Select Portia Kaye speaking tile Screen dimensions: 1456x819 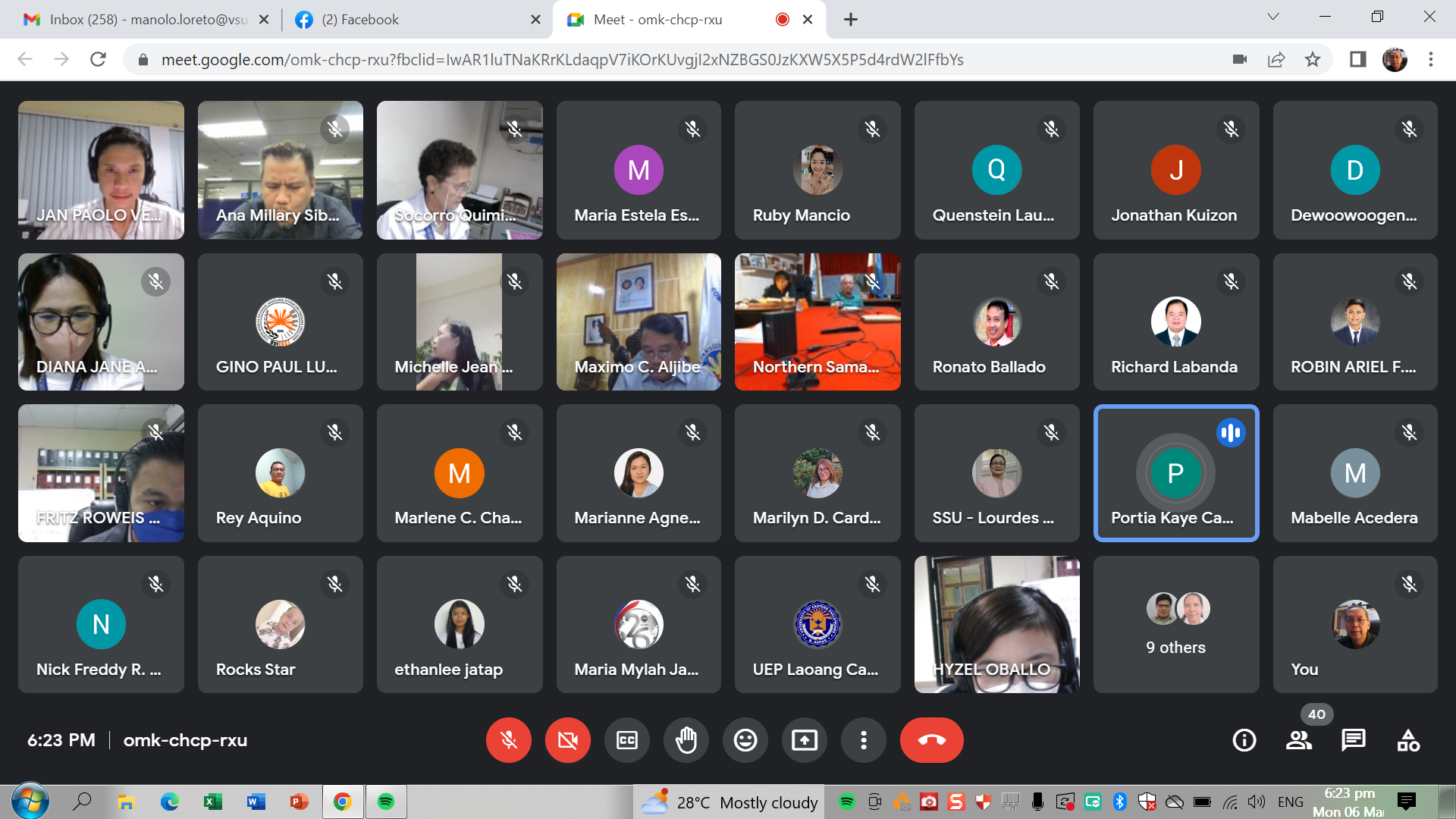tap(1175, 472)
